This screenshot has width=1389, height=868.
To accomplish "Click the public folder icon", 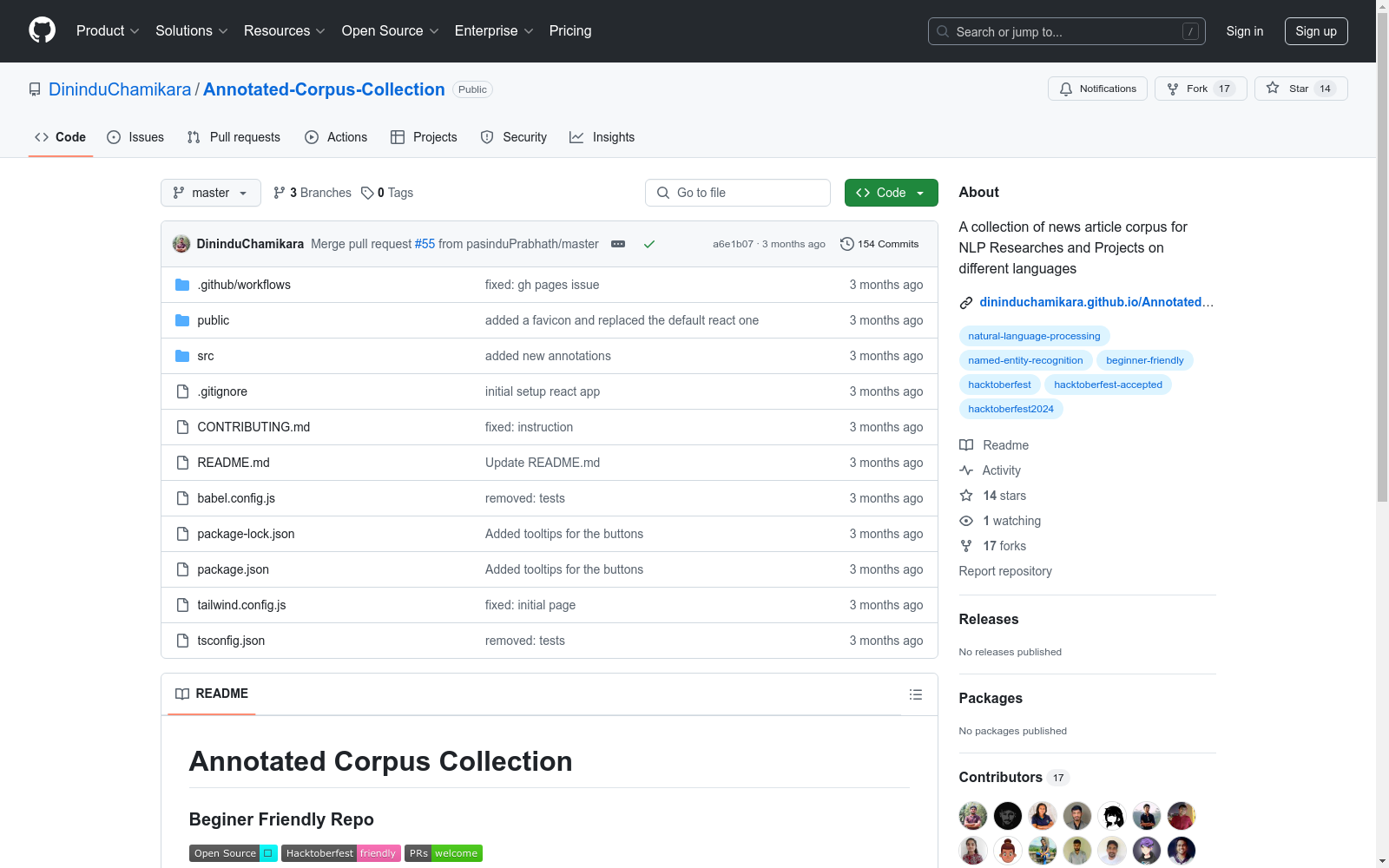I will tap(182, 320).
